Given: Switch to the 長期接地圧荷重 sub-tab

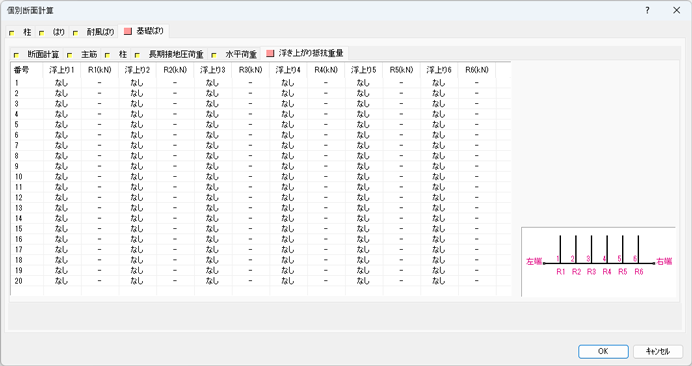Looking at the screenshot, I should [170, 54].
